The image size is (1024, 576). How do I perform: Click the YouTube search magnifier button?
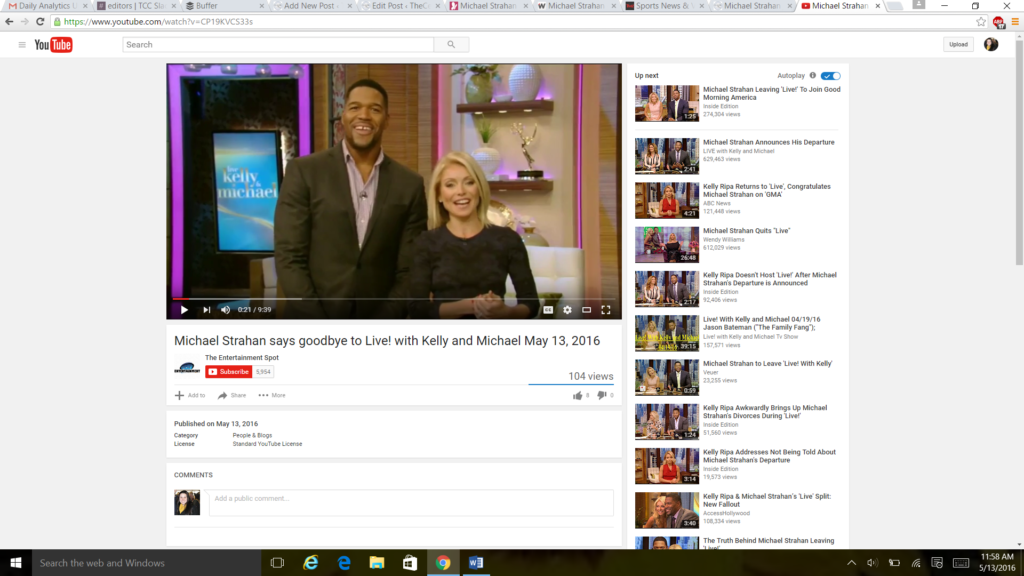pos(451,45)
